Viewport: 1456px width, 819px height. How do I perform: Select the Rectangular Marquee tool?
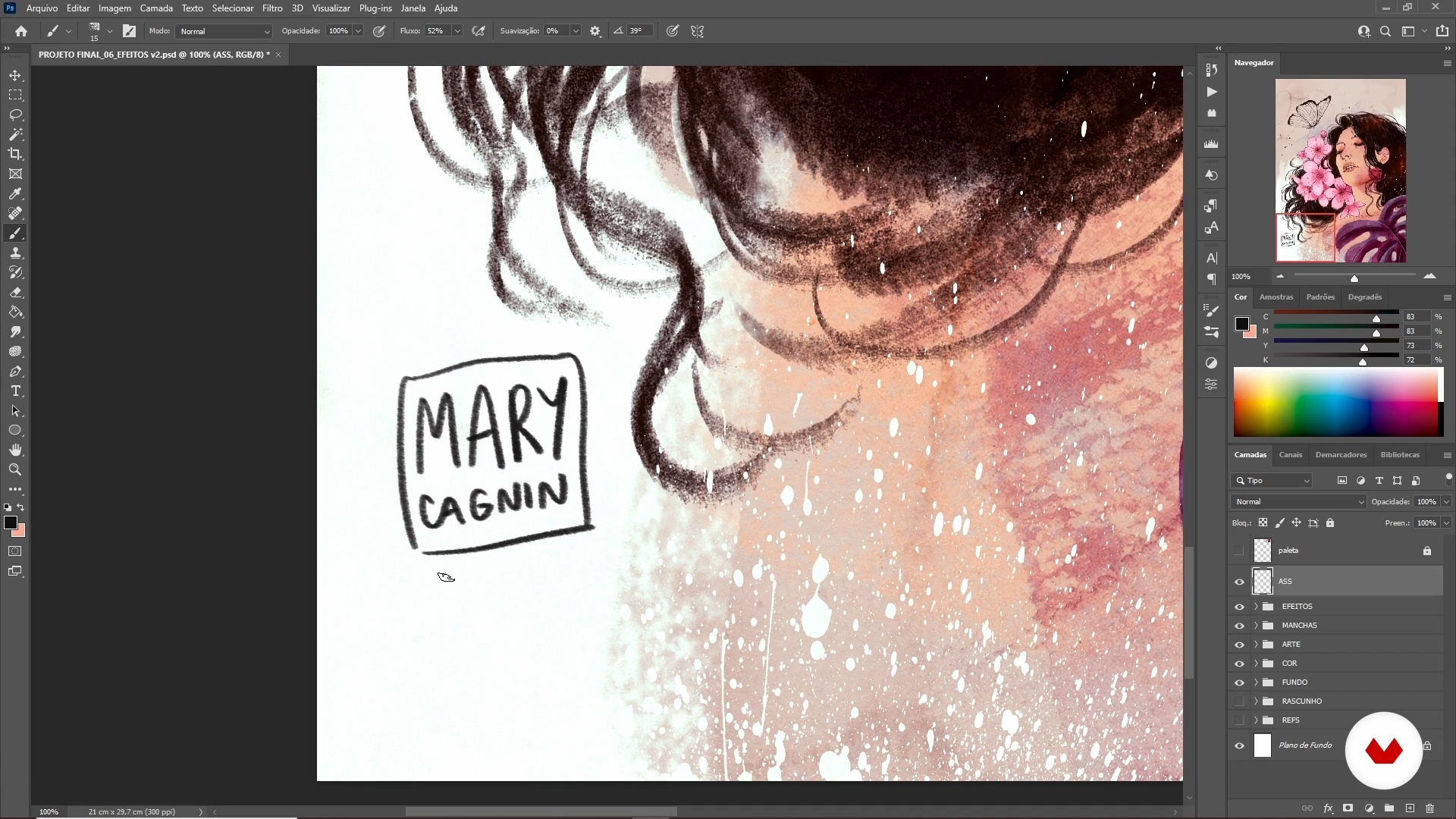tap(15, 96)
